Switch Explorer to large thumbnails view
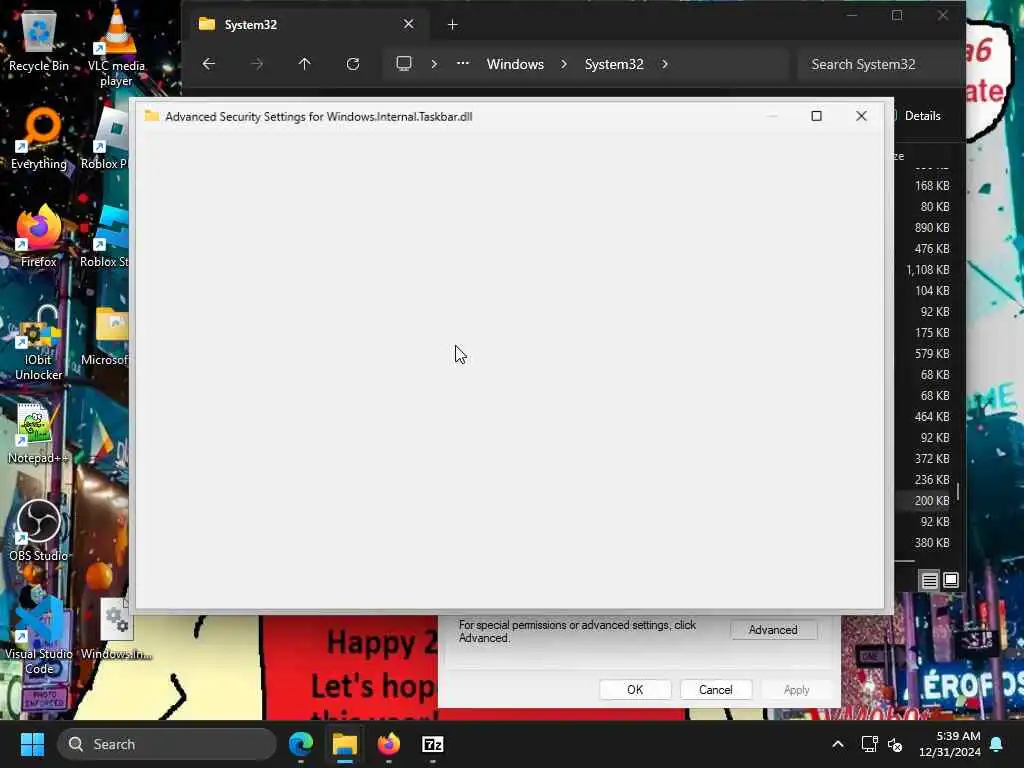 [x=951, y=580]
